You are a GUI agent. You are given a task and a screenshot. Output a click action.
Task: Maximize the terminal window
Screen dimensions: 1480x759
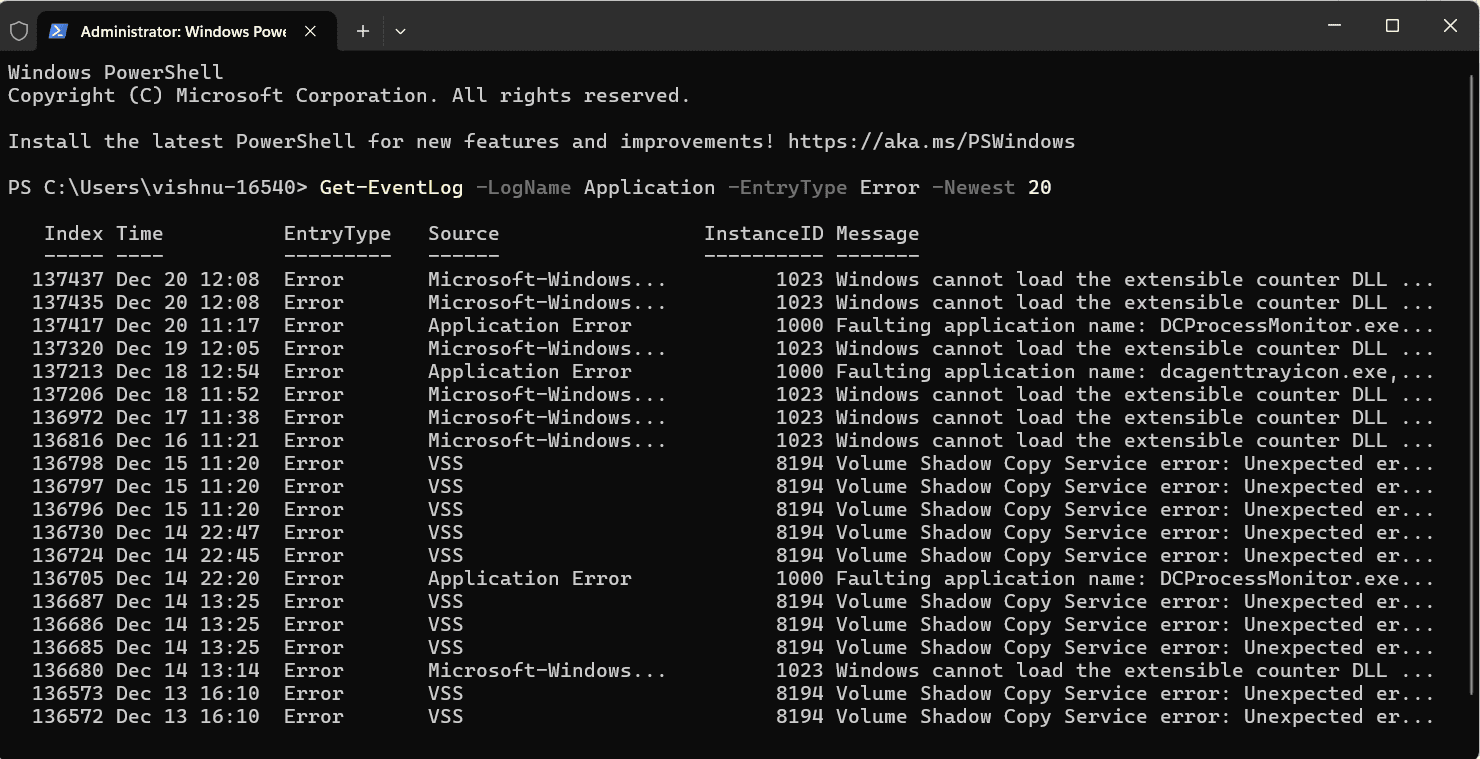(x=1392, y=26)
